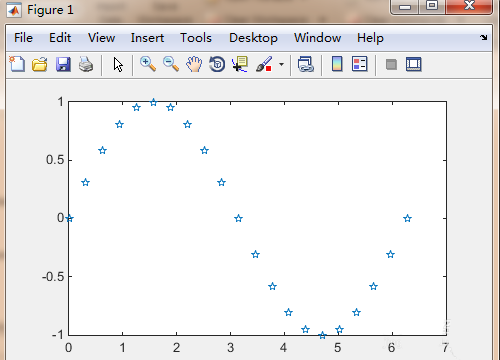Open the File menu
This screenshot has width=500, height=360.
(x=23, y=38)
